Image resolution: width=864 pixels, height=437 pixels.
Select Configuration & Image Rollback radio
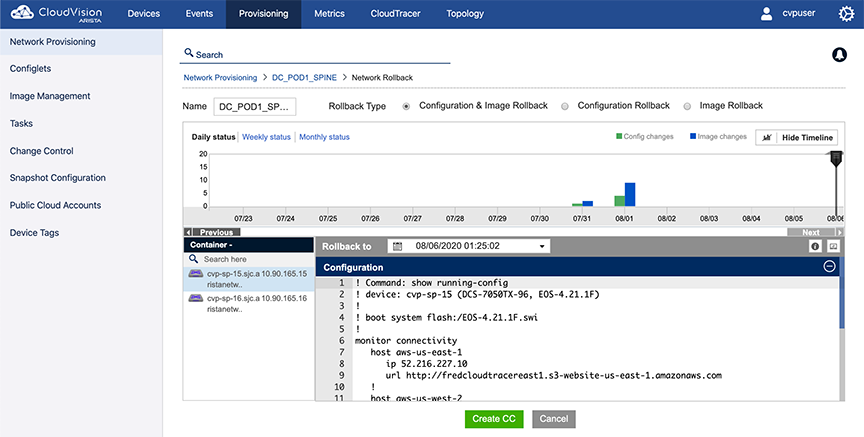coord(406,106)
